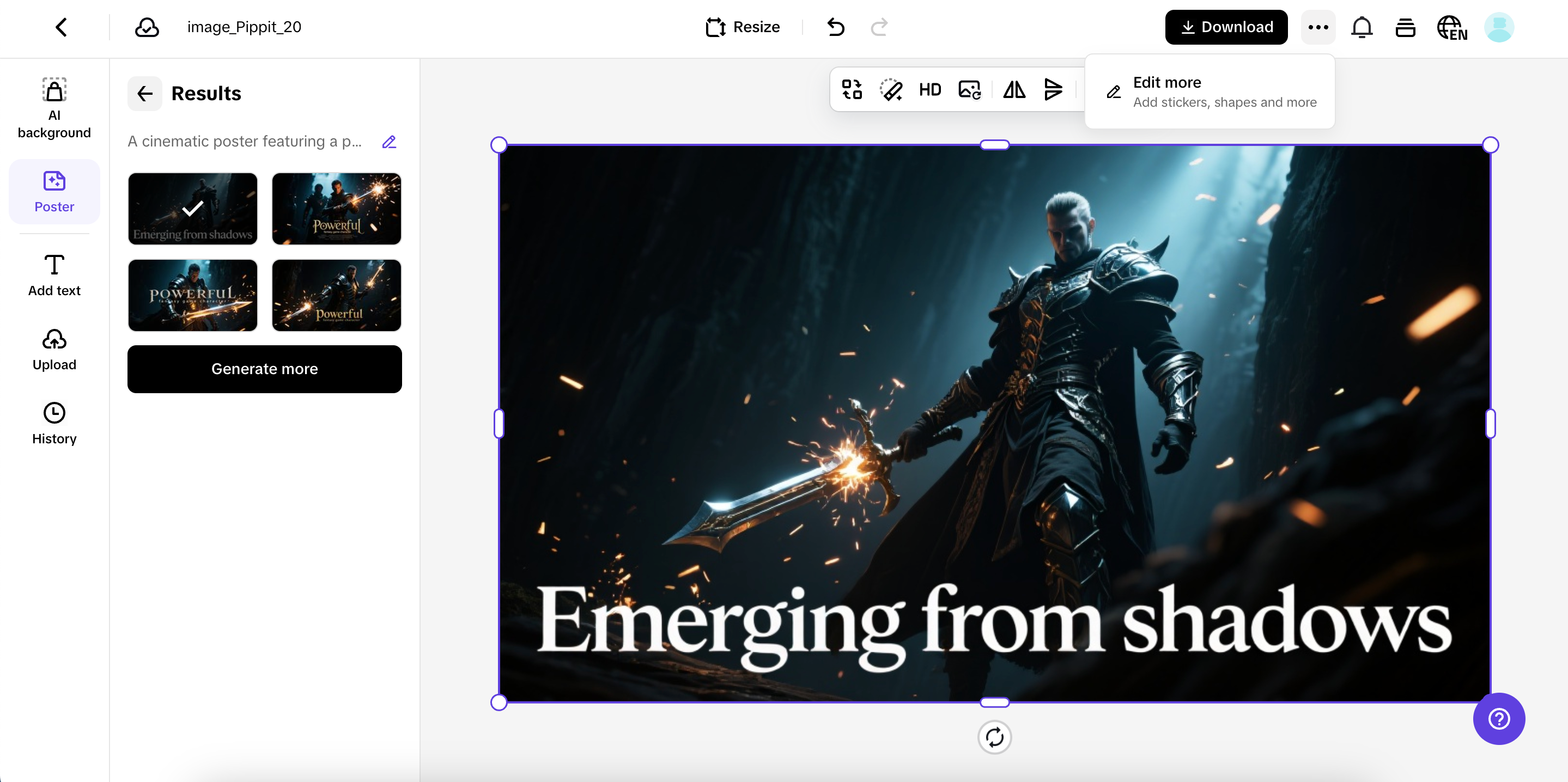Download the poster image
Viewport: 1568px width, 782px height.
[x=1226, y=27]
